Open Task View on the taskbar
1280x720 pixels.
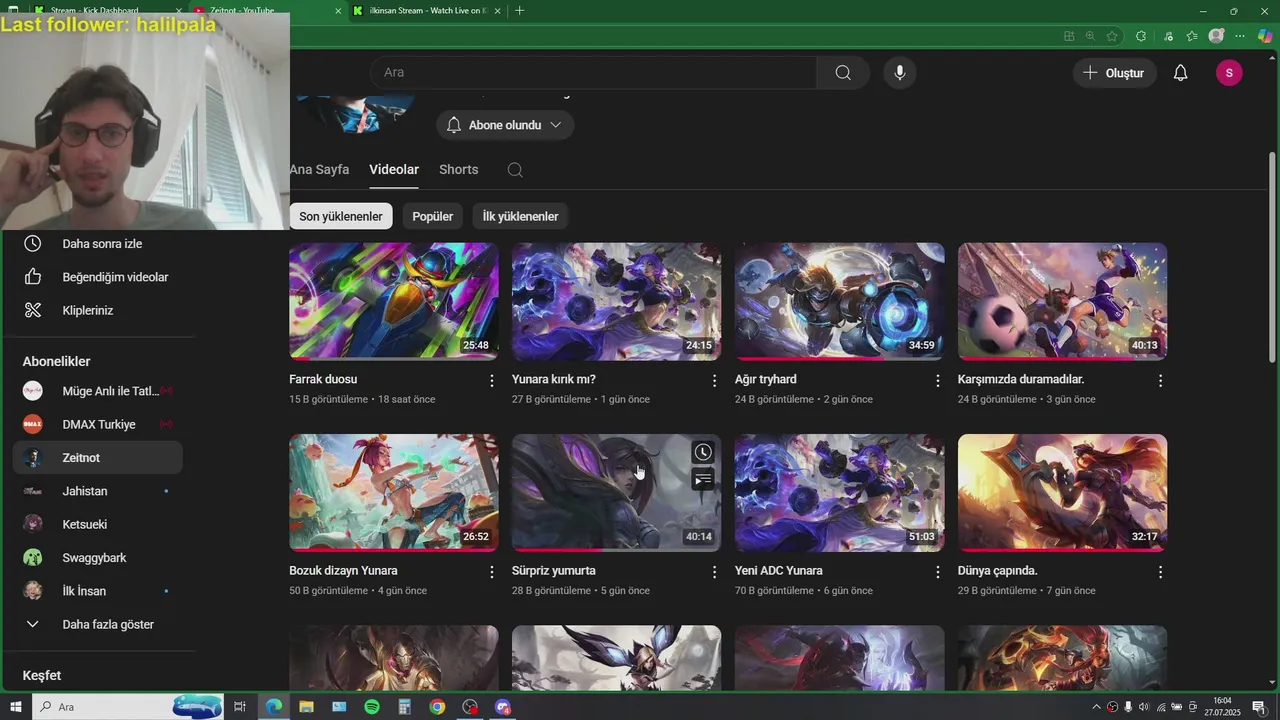[240, 707]
